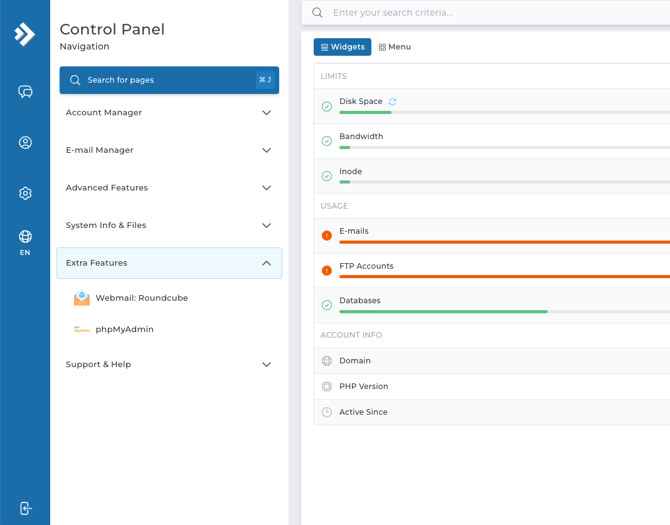Click the Inode green check icon
This screenshot has width=670, height=525.
click(x=327, y=176)
